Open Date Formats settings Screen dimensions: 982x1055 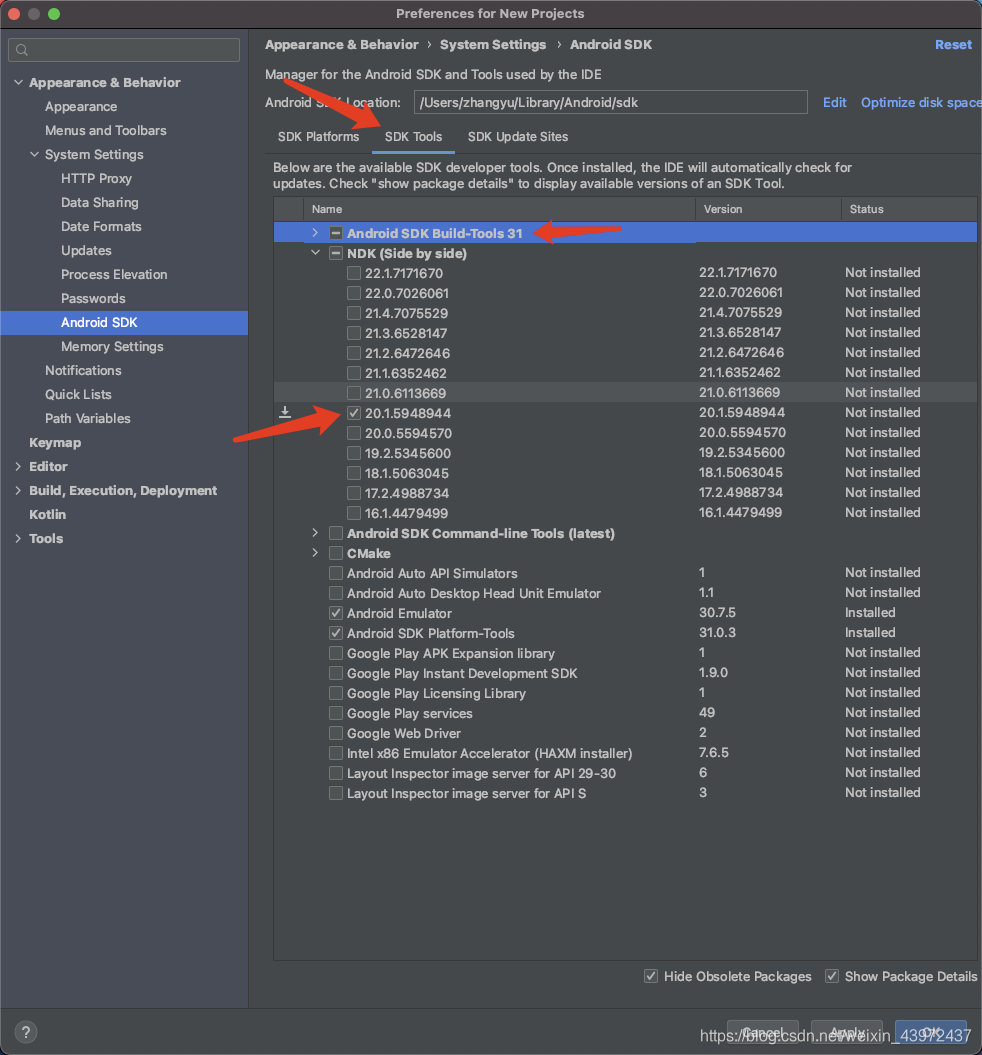click(x=101, y=227)
